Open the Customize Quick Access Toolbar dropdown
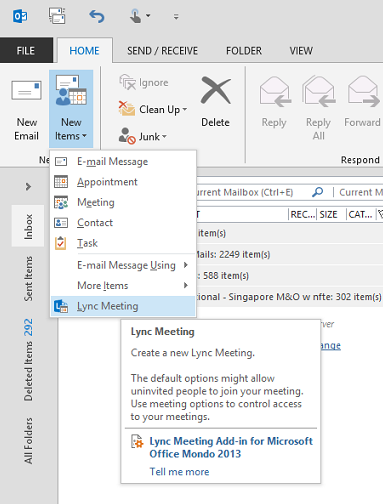This screenshot has height=504, width=383. [176, 16]
